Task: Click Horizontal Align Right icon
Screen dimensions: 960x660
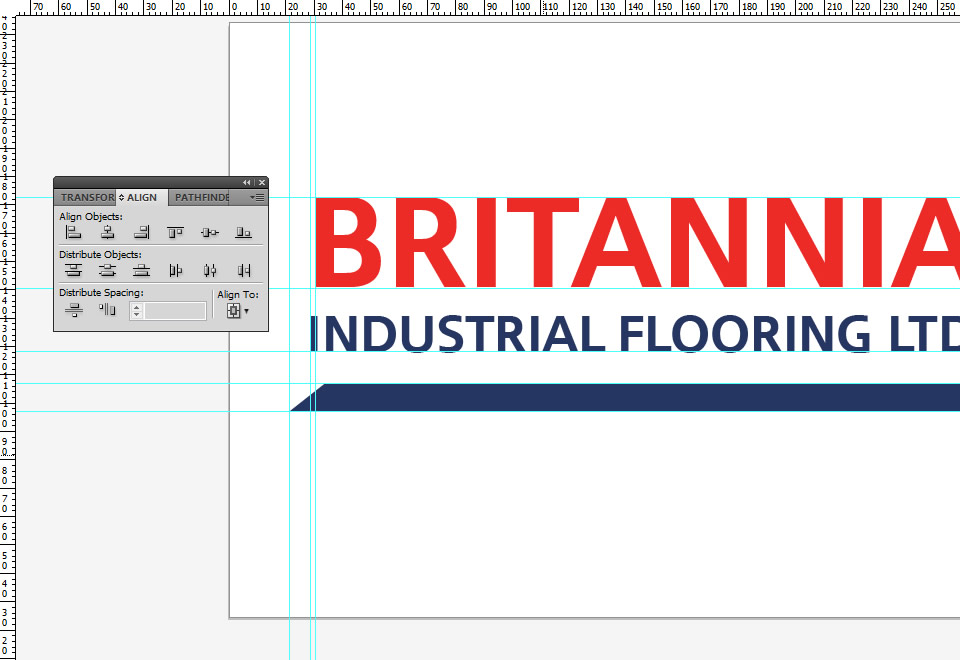Action: [141, 232]
